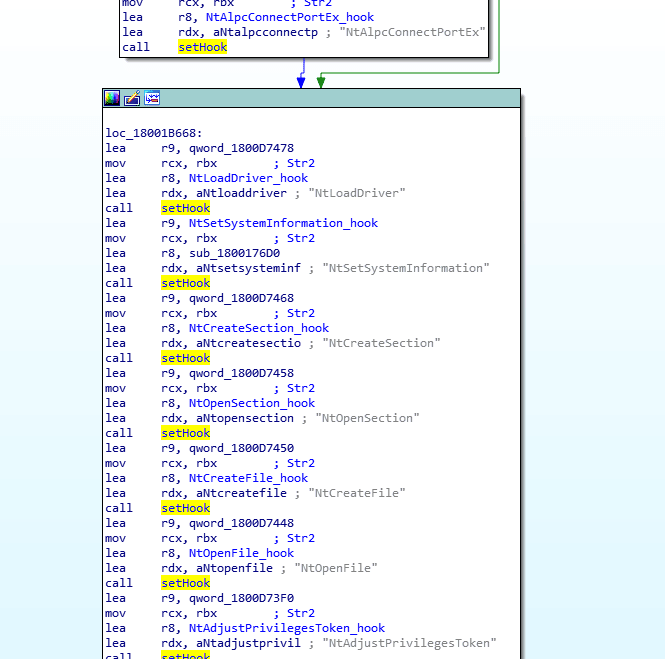Select setHook call below aNtloaddriver line
The width and height of the screenshot is (665, 659).
click(186, 208)
